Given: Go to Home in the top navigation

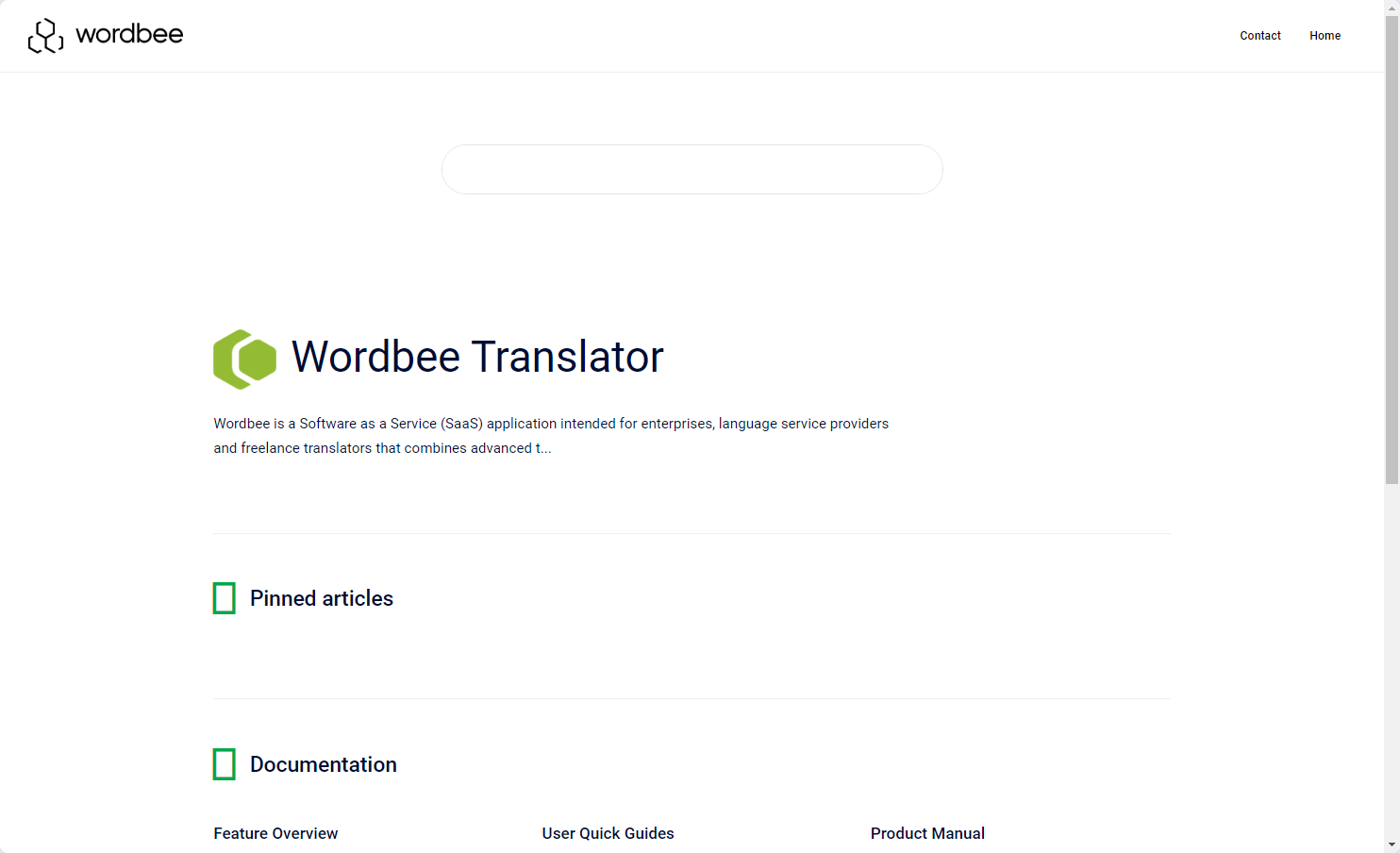Looking at the screenshot, I should click(x=1325, y=36).
